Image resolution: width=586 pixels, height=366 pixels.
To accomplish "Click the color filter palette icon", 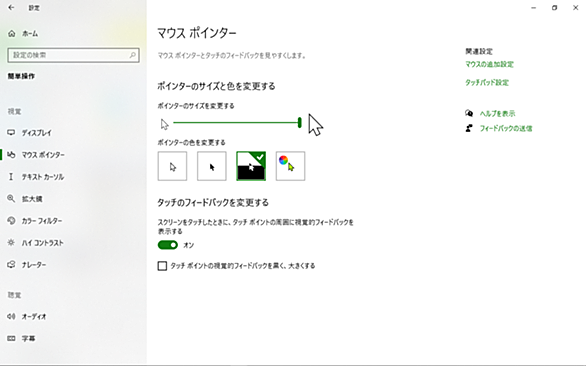I will coord(11,221).
